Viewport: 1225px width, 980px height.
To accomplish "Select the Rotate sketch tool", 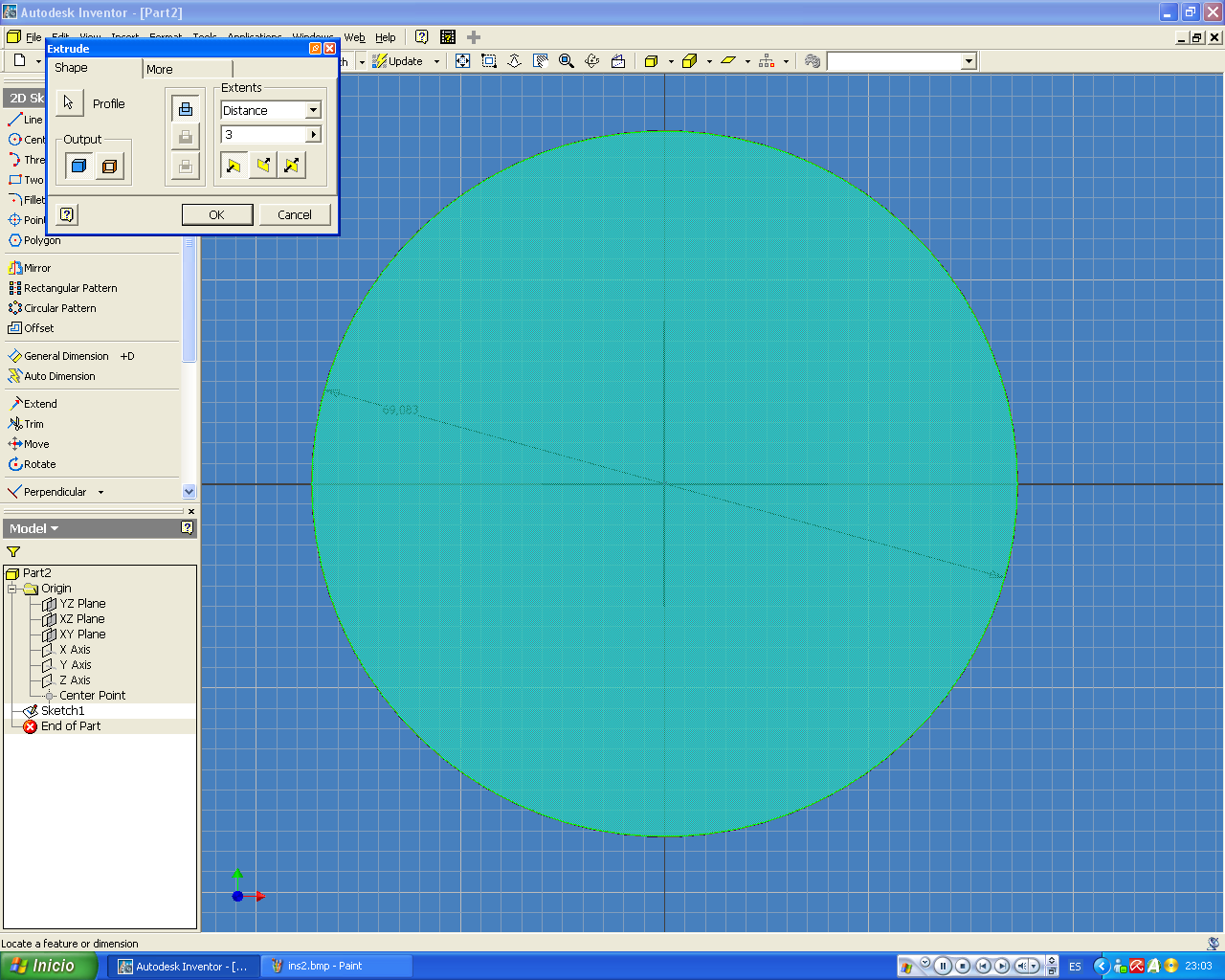I will [x=32, y=464].
